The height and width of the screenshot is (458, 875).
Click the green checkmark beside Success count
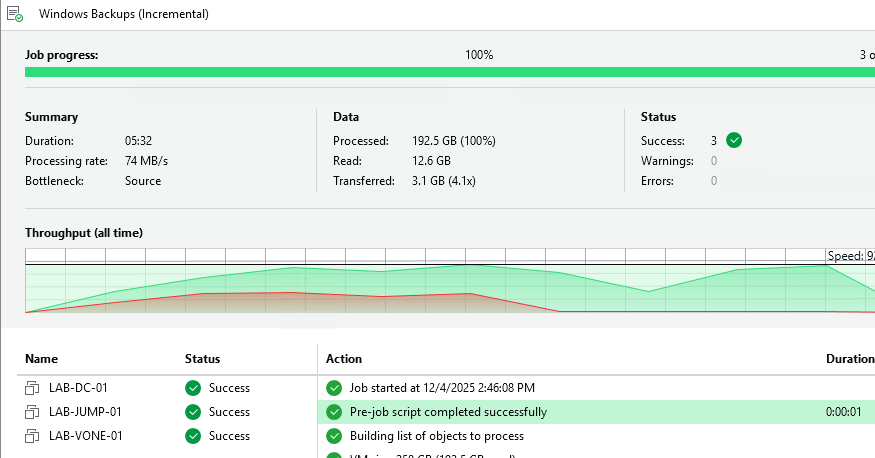[x=734, y=140]
